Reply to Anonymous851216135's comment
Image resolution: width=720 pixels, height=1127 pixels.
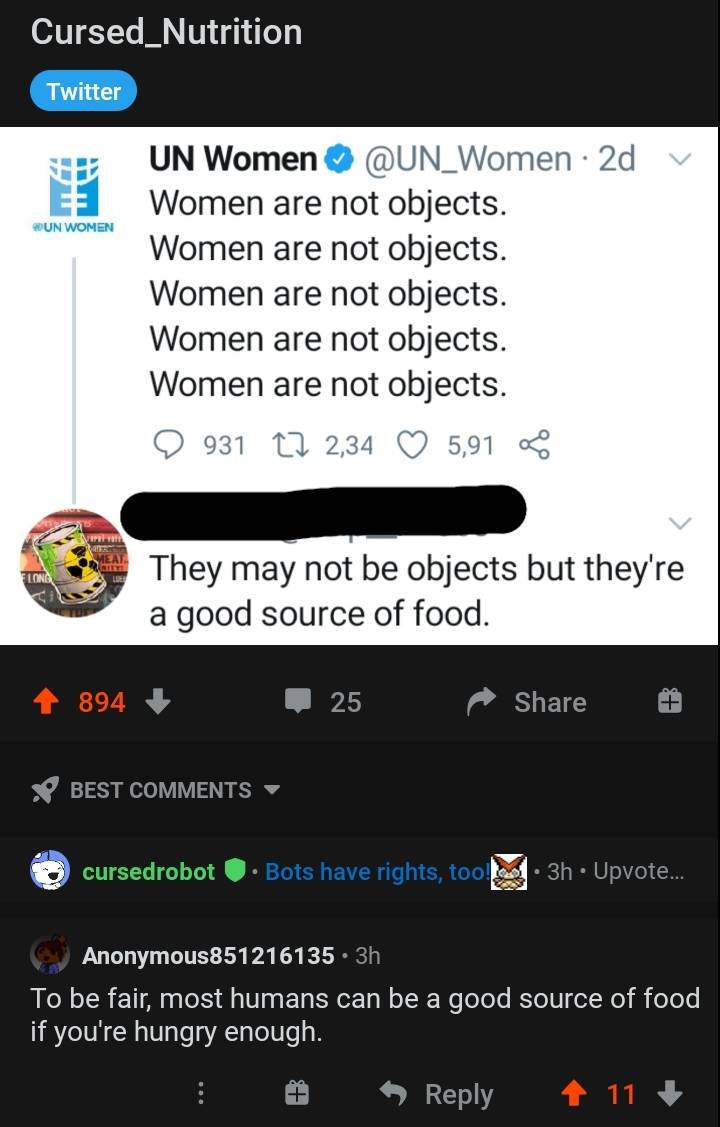[439, 1094]
